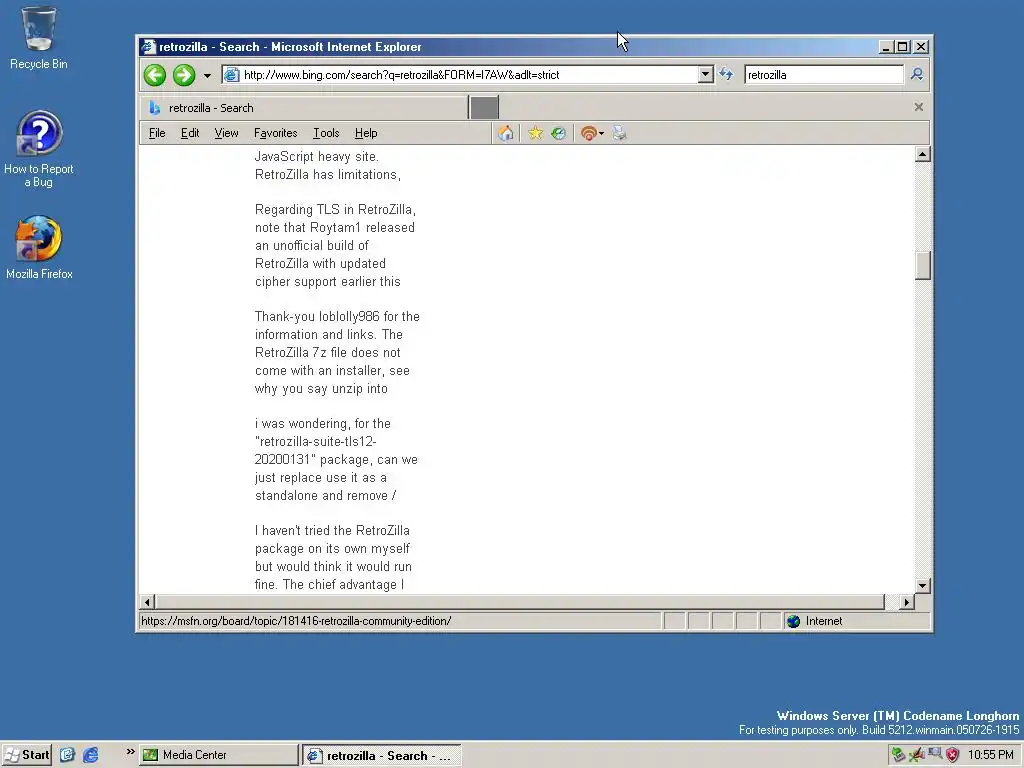Click the Bing favicon on the tab
The image size is (1024, 768).
155,108
